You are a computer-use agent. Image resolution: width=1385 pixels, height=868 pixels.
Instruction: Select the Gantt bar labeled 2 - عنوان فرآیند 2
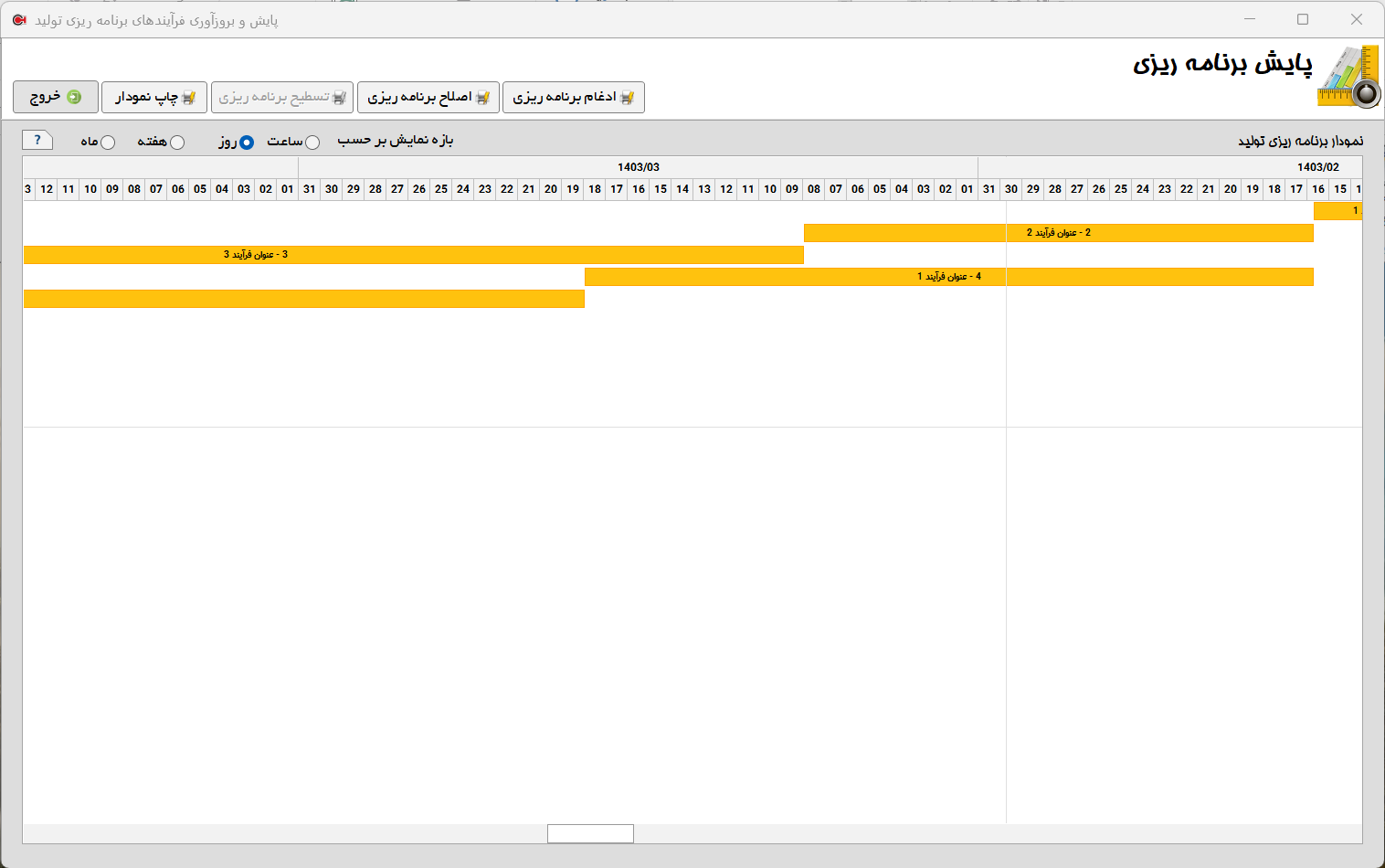[1058, 233]
